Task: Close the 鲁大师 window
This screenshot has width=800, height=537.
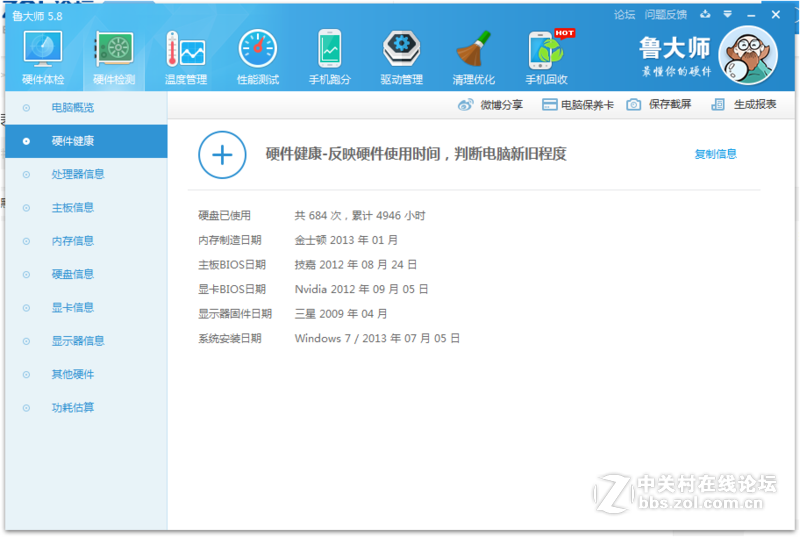Action: coord(776,15)
